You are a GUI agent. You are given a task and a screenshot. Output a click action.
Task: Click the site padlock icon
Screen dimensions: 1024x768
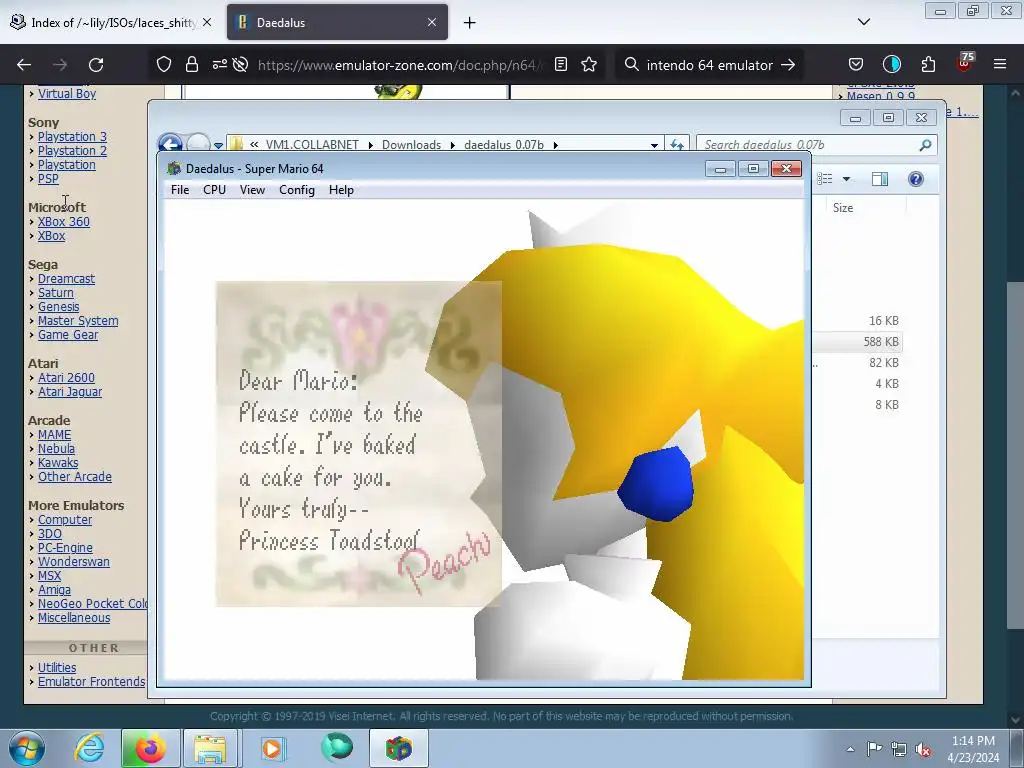click(191, 65)
